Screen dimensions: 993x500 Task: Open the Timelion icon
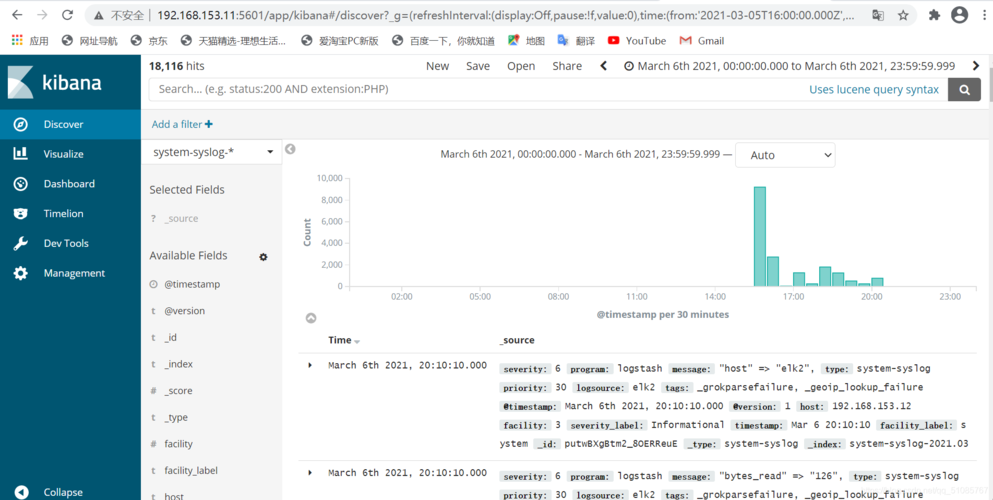(x=20, y=214)
